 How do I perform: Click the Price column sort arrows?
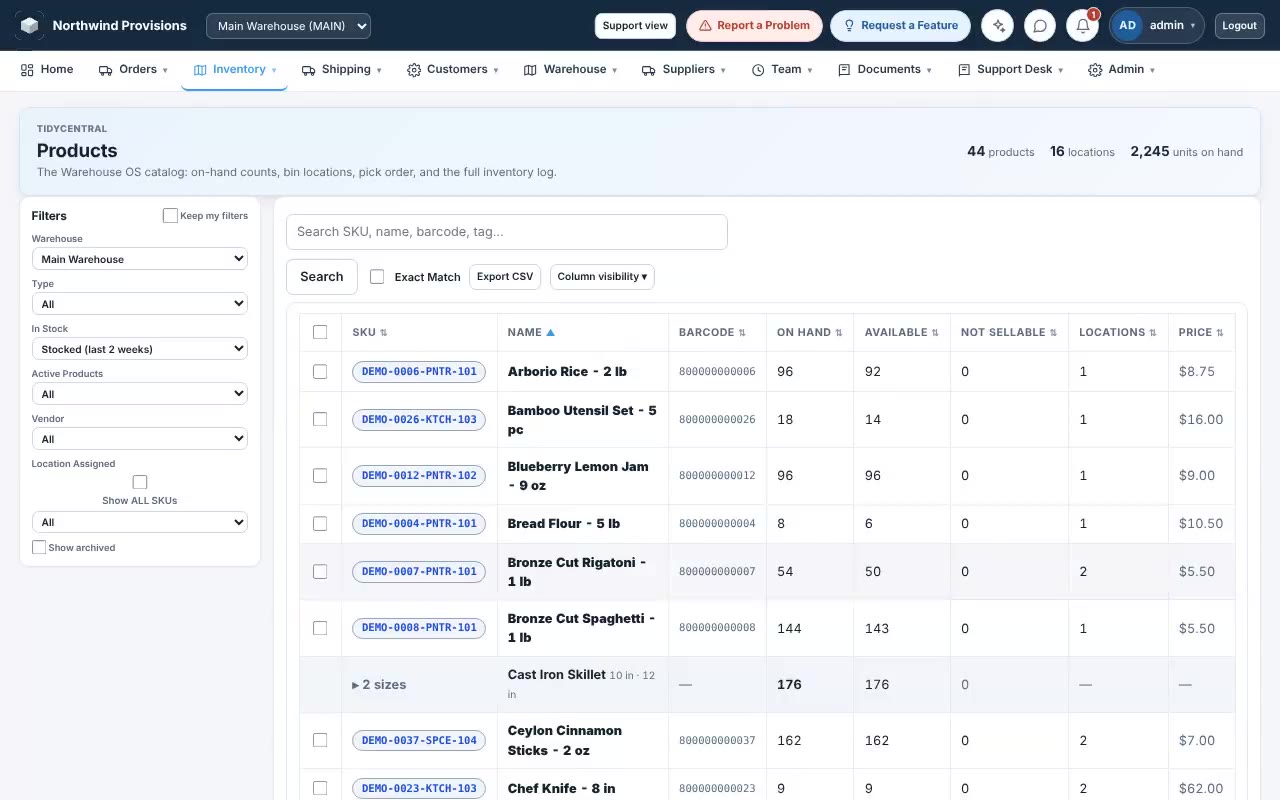coord(1220,333)
